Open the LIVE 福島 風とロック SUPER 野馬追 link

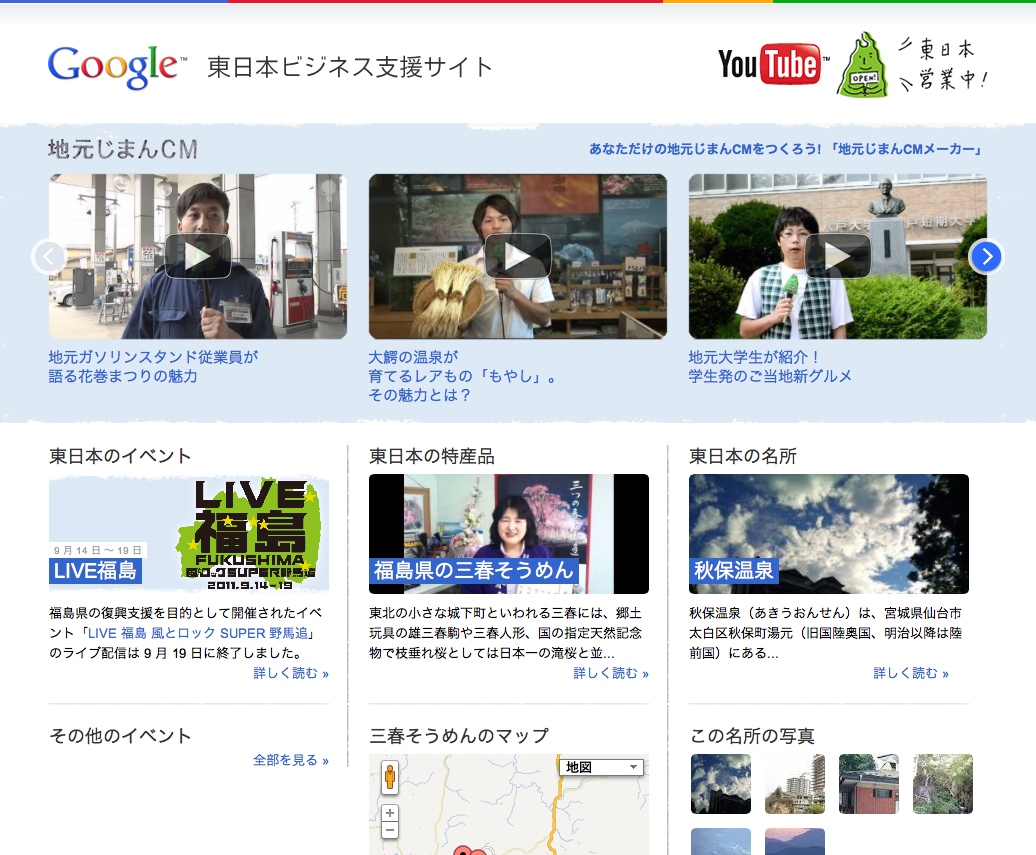(198, 633)
